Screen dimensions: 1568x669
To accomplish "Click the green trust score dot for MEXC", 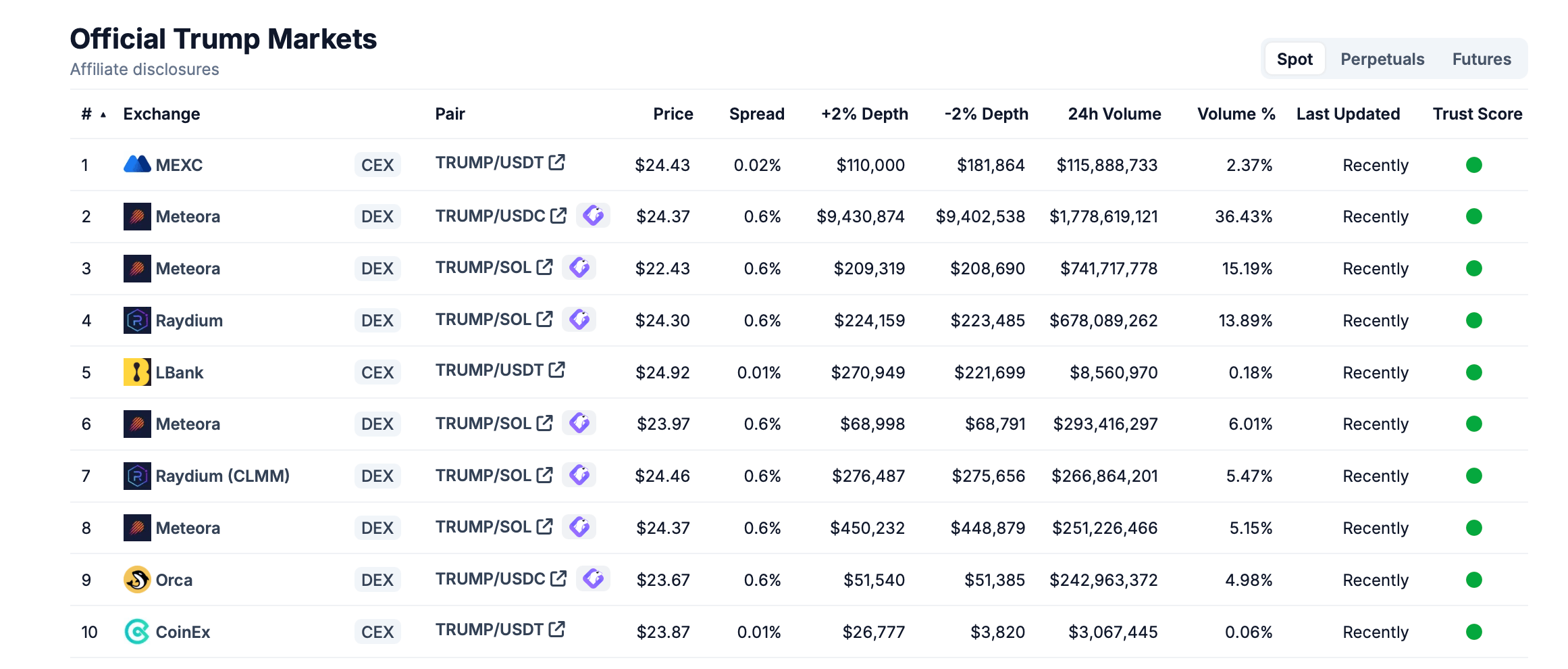I will (x=1474, y=165).
